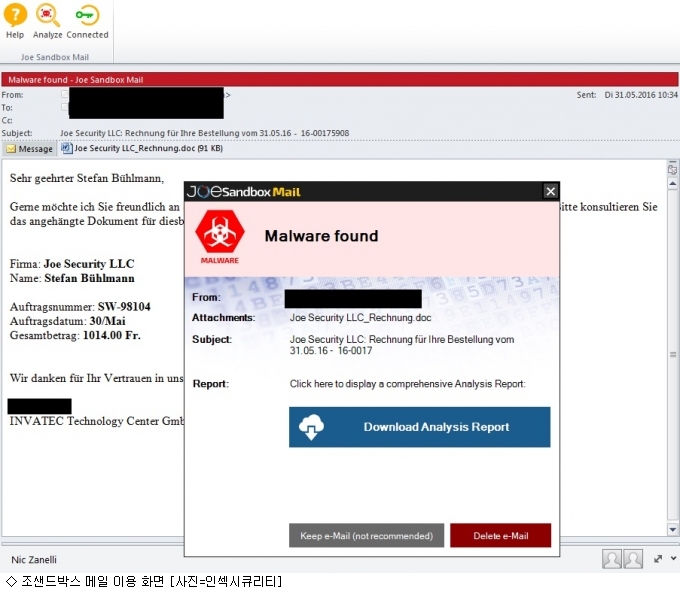
Task: Click the Joe Sandbox Mail ribbon group label
Action: coord(55,57)
